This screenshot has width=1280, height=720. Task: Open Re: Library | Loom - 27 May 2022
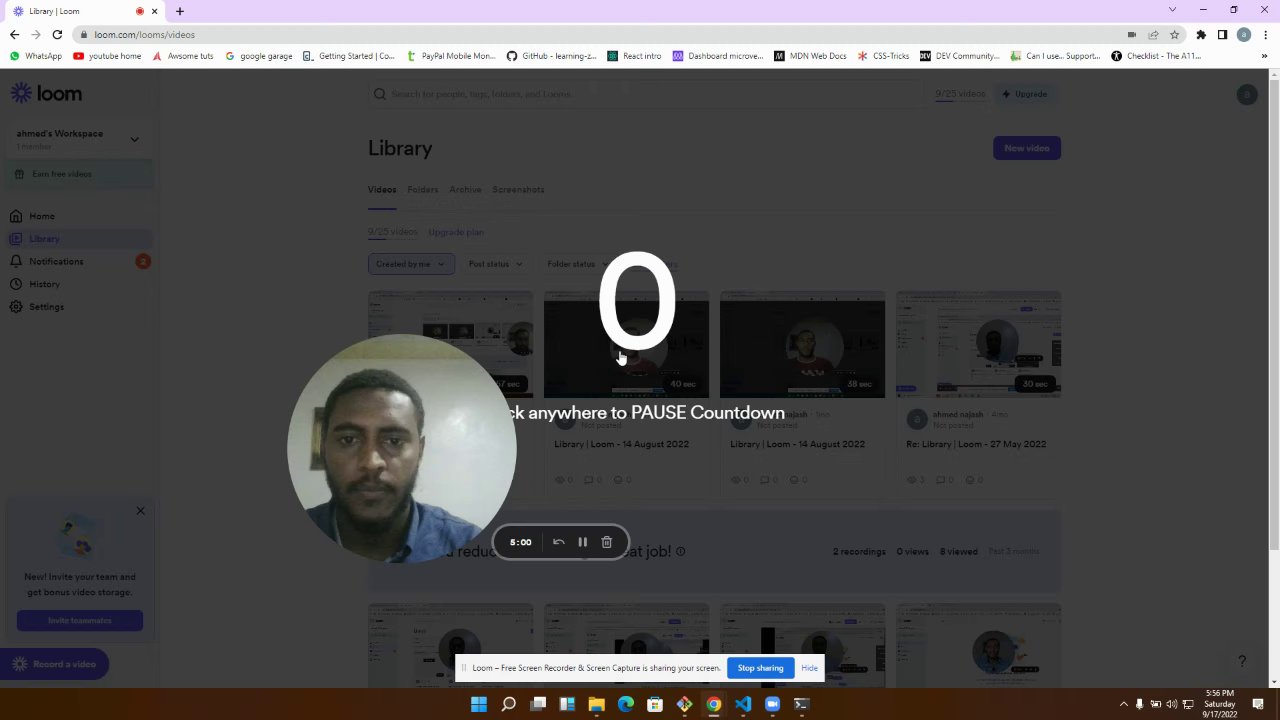(976, 444)
